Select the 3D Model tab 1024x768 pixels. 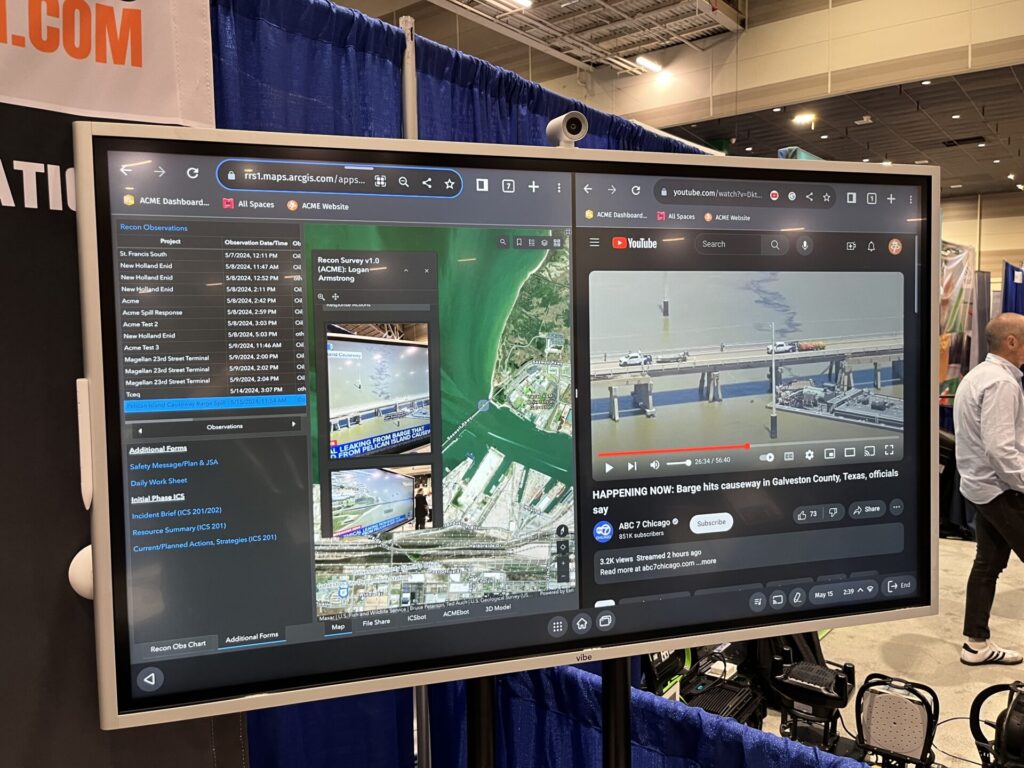[498, 608]
